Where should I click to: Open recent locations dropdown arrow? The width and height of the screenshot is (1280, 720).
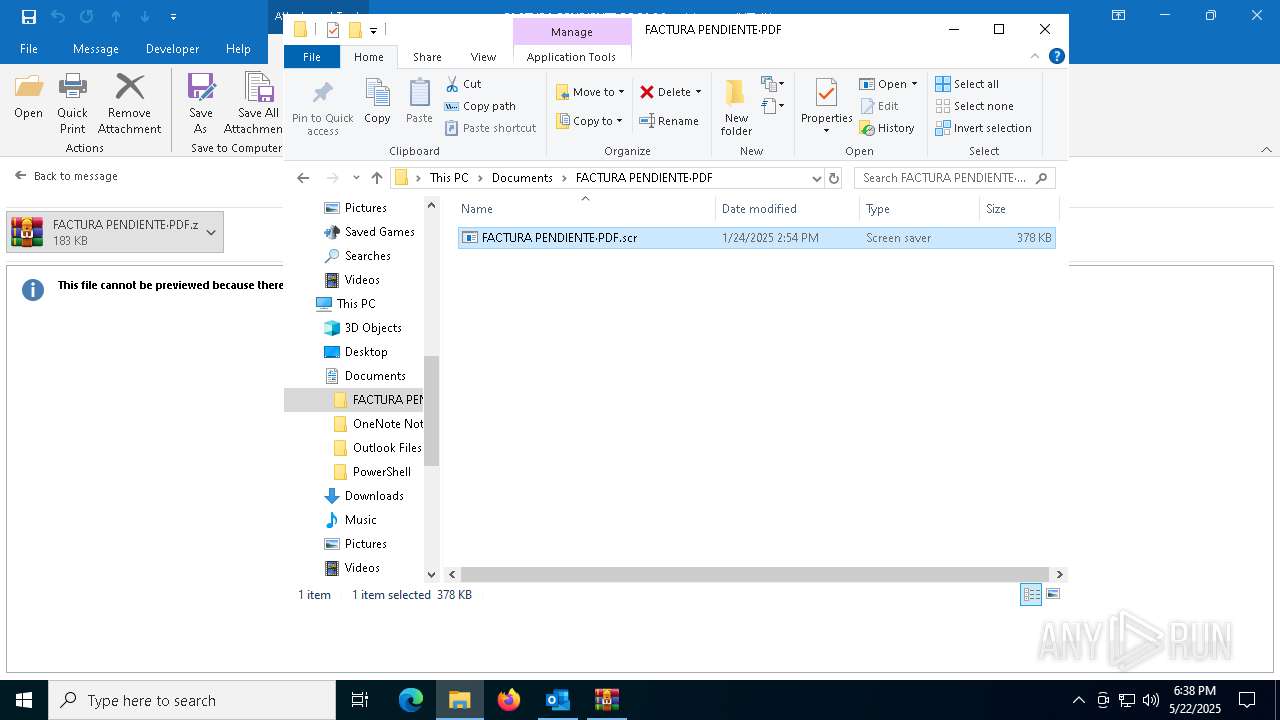click(x=355, y=178)
